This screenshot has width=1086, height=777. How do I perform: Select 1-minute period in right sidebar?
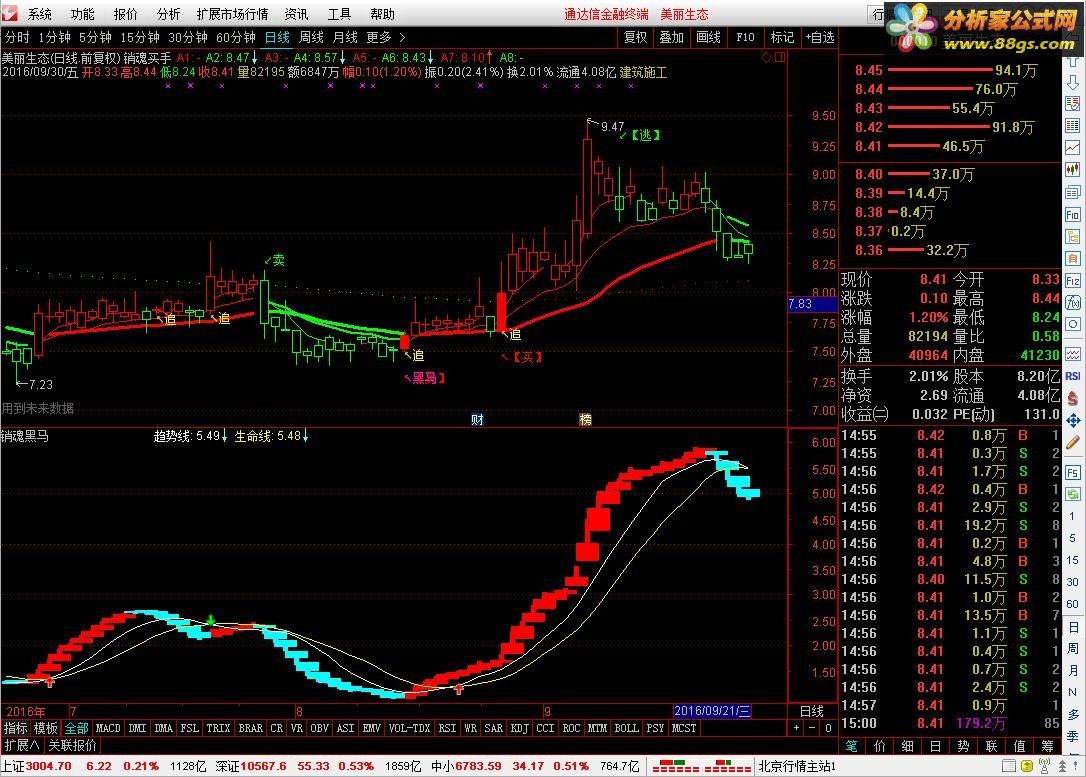pos(1072,516)
